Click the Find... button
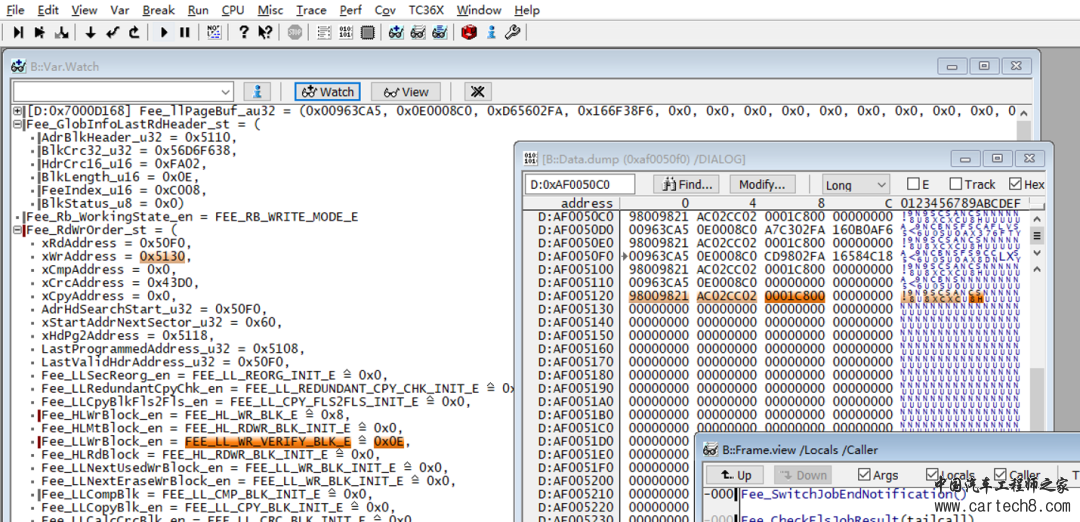 pyautogui.click(x=687, y=185)
